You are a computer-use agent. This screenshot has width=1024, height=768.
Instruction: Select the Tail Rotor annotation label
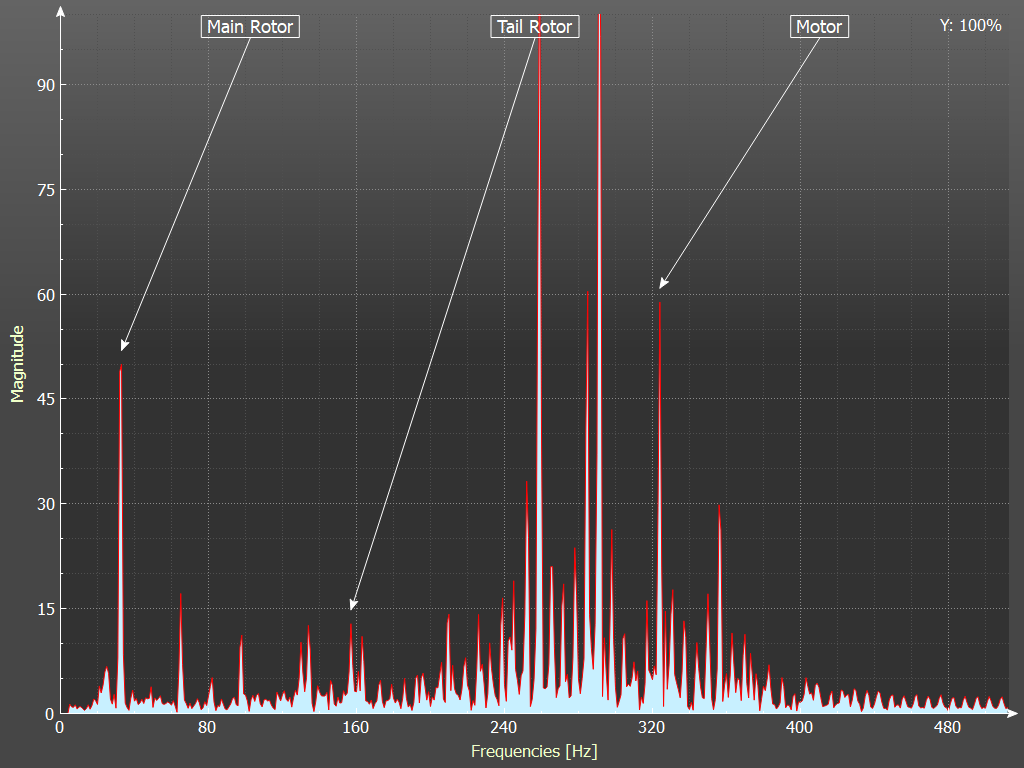(x=535, y=27)
